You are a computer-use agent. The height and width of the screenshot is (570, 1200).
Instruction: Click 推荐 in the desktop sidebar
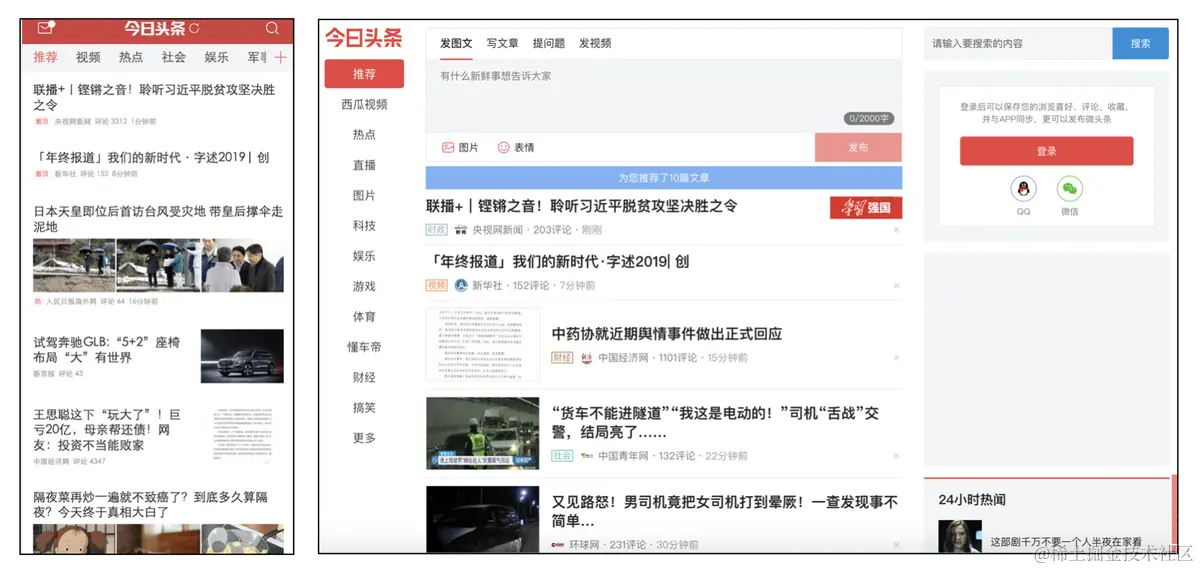tap(364, 74)
